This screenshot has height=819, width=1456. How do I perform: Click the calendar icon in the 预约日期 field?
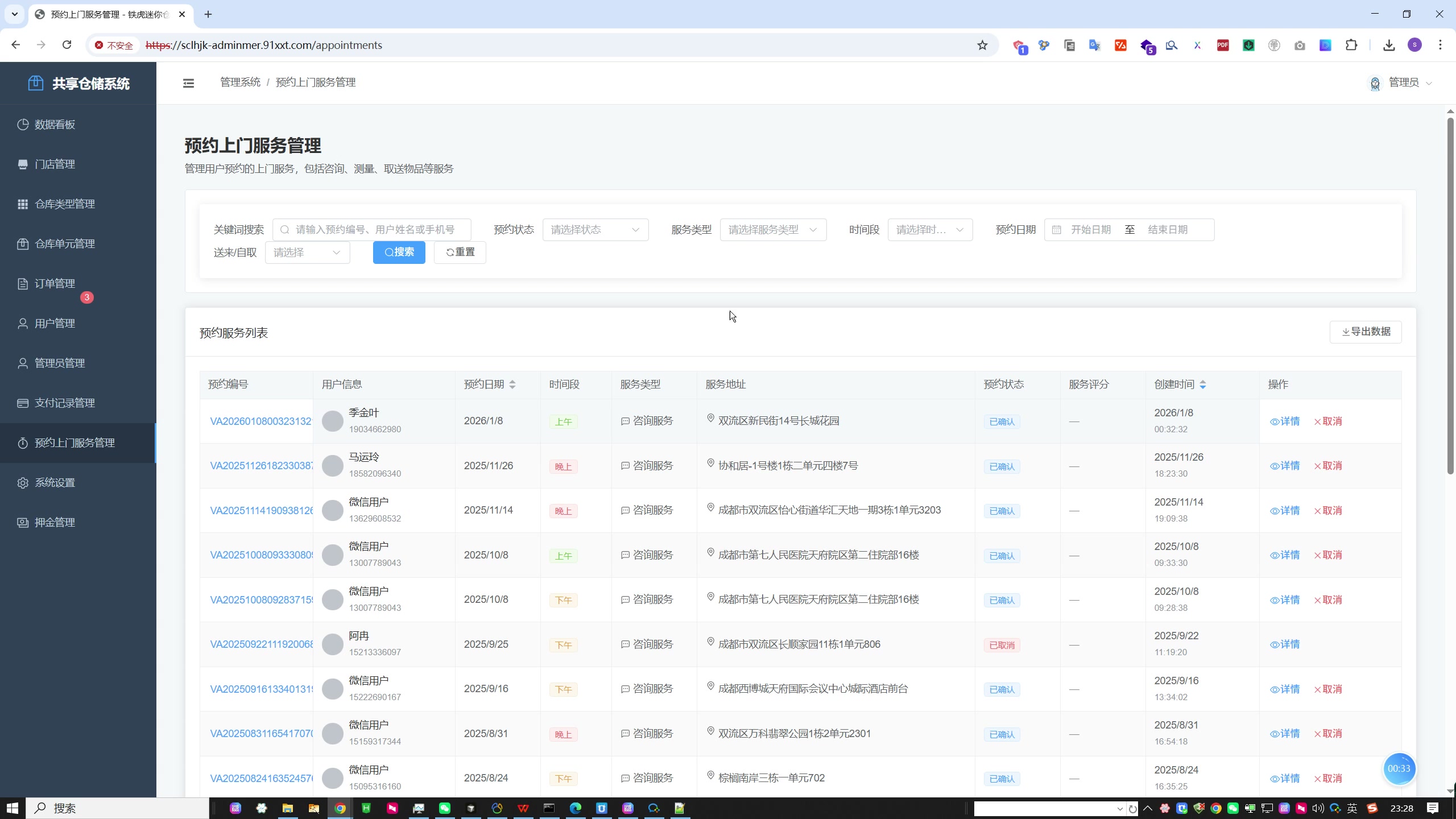1056,230
